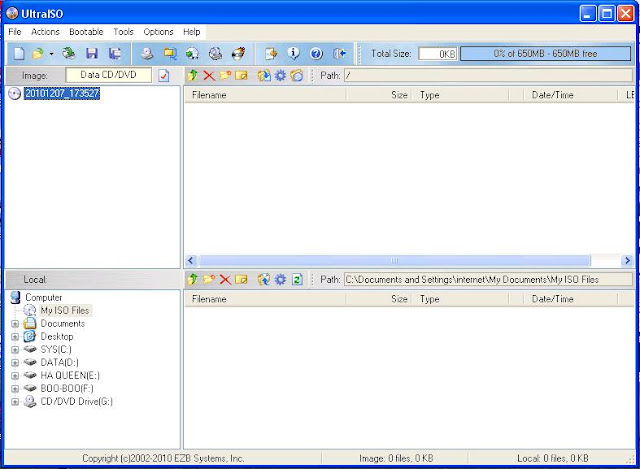Click the Add Files toolbar icon

[271, 53]
